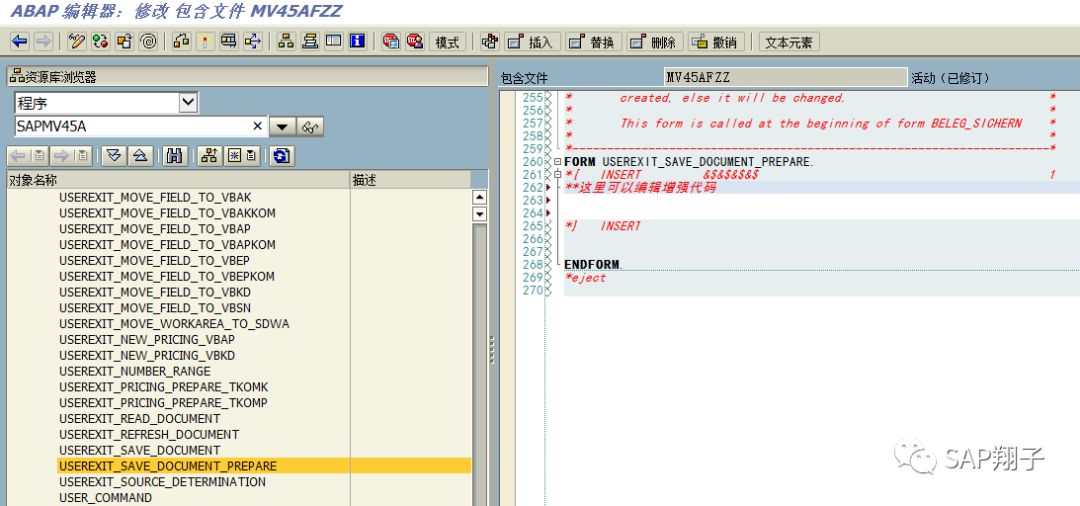Image resolution: width=1080 pixels, height=506 pixels.
Task: Expand all nodes with double down arrows
Action: pos(114,156)
